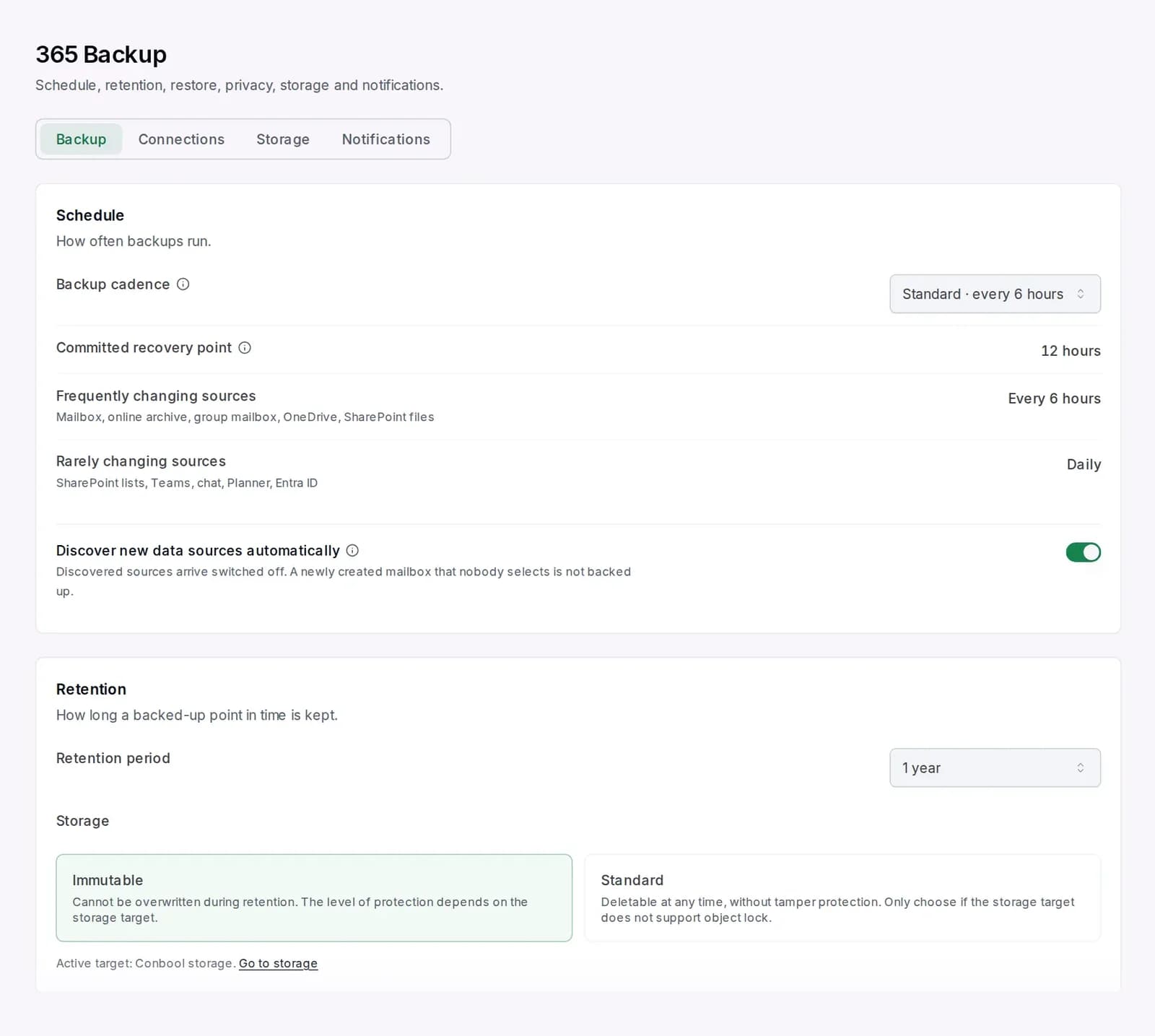Viewport: 1155px width, 1036px height.
Task: Click the "Daily" rarely changing sources value
Action: (1084, 464)
